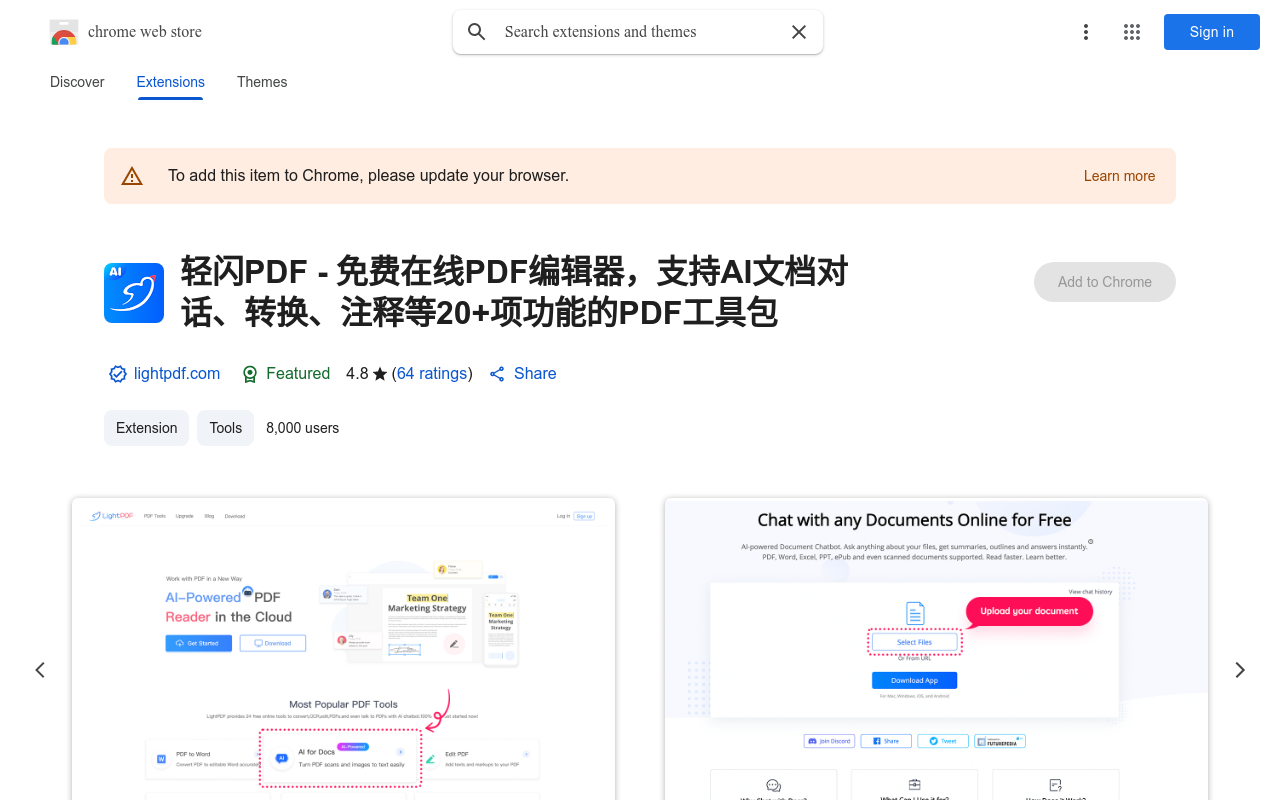Open the Chat with any Documents screenshot
The width and height of the screenshot is (1280, 800).
[x=936, y=649]
